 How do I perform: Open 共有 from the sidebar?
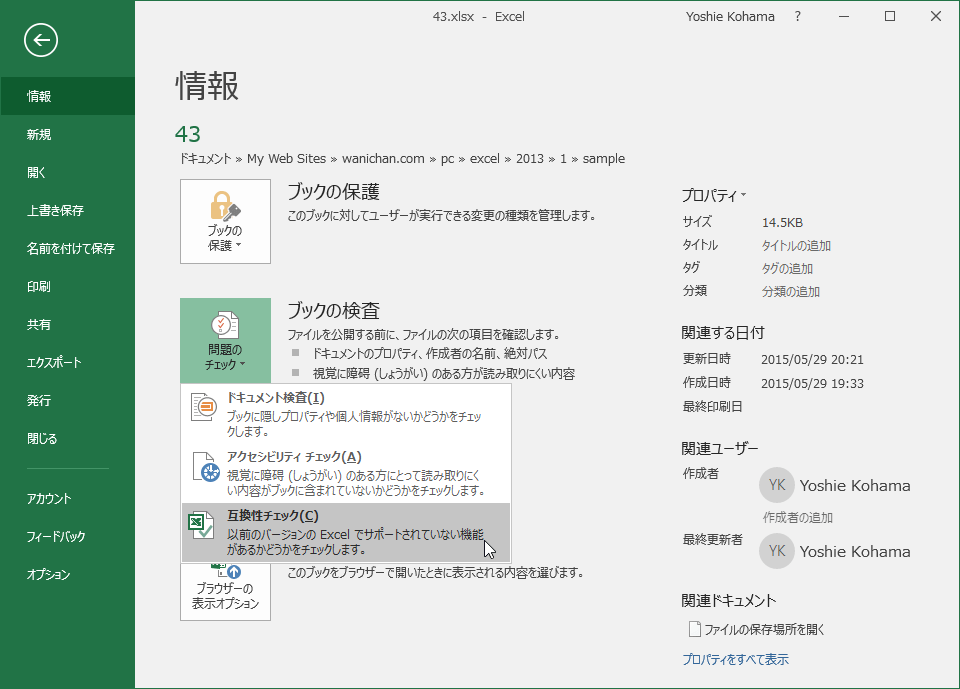pos(67,324)
